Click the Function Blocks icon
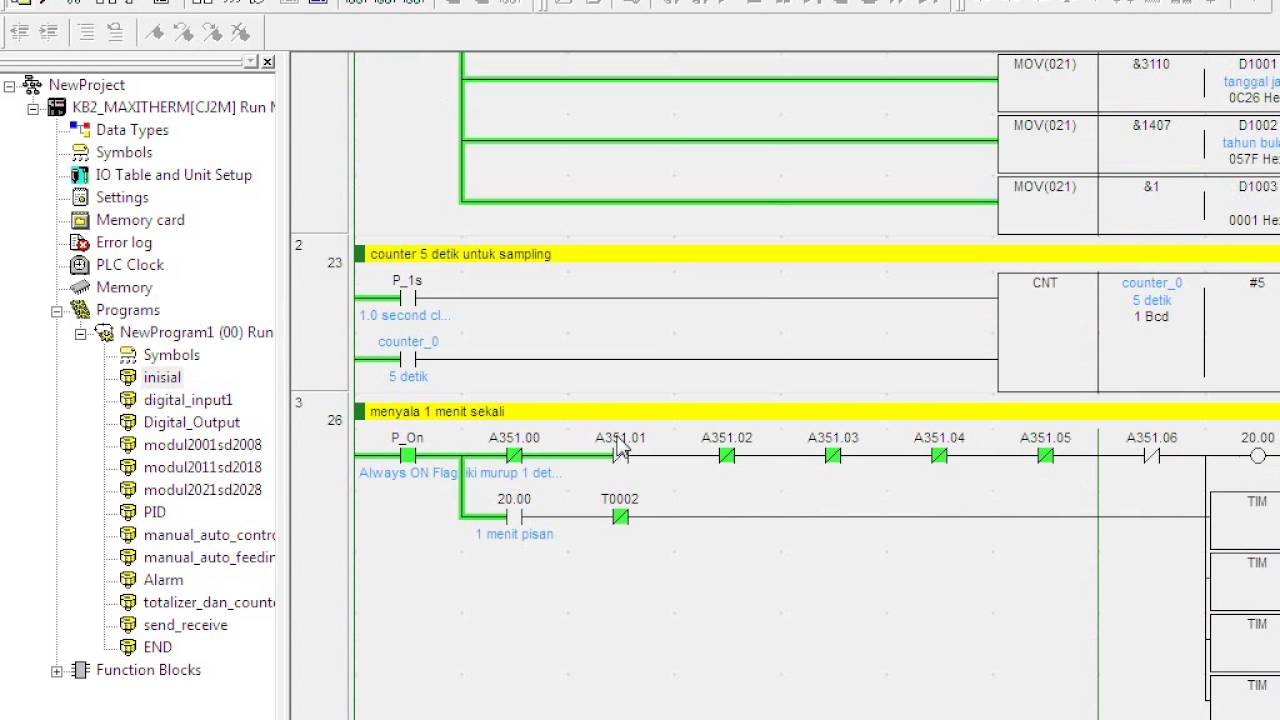The width and height of the screenshot is (1280, 720). [80, 669]
